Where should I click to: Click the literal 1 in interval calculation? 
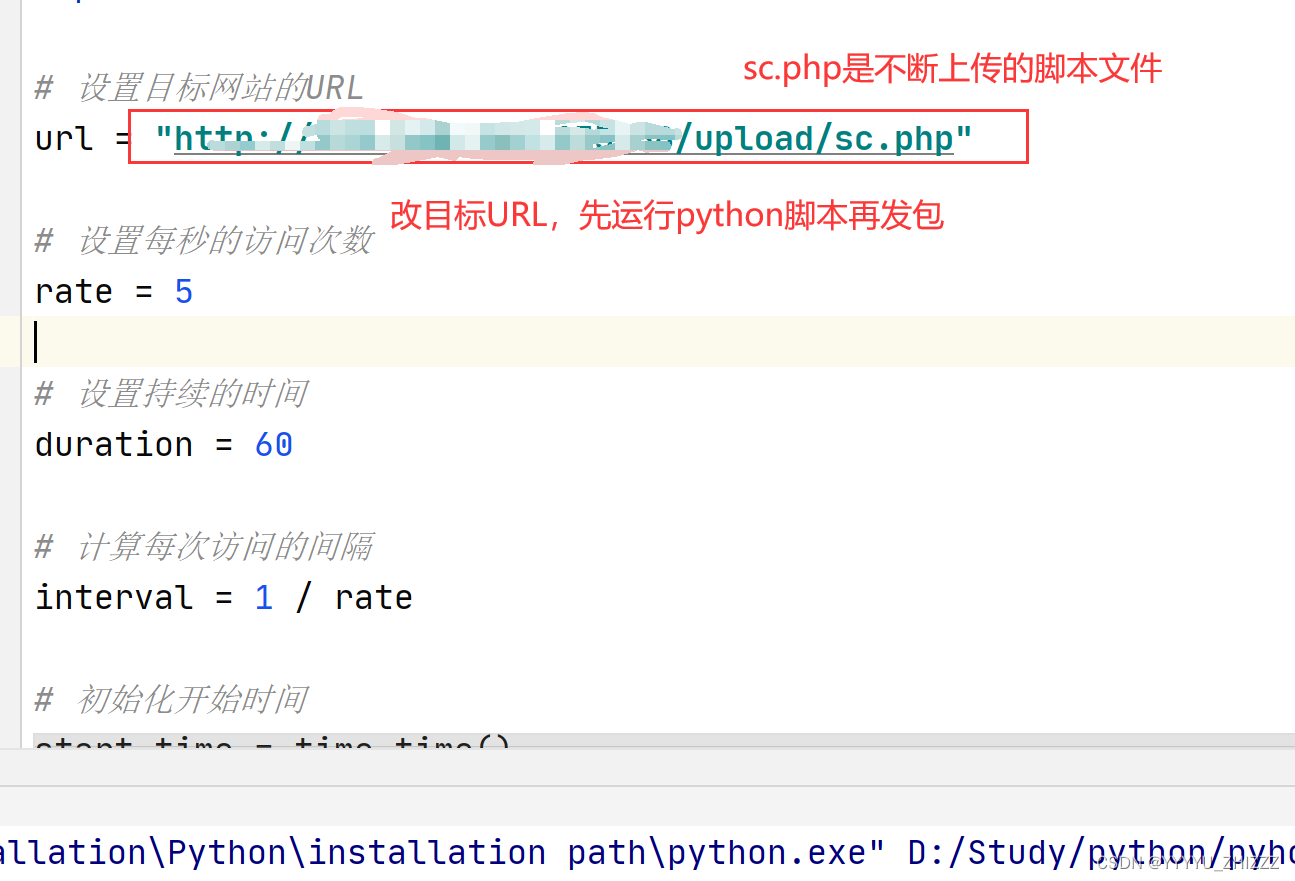[261, 597]
